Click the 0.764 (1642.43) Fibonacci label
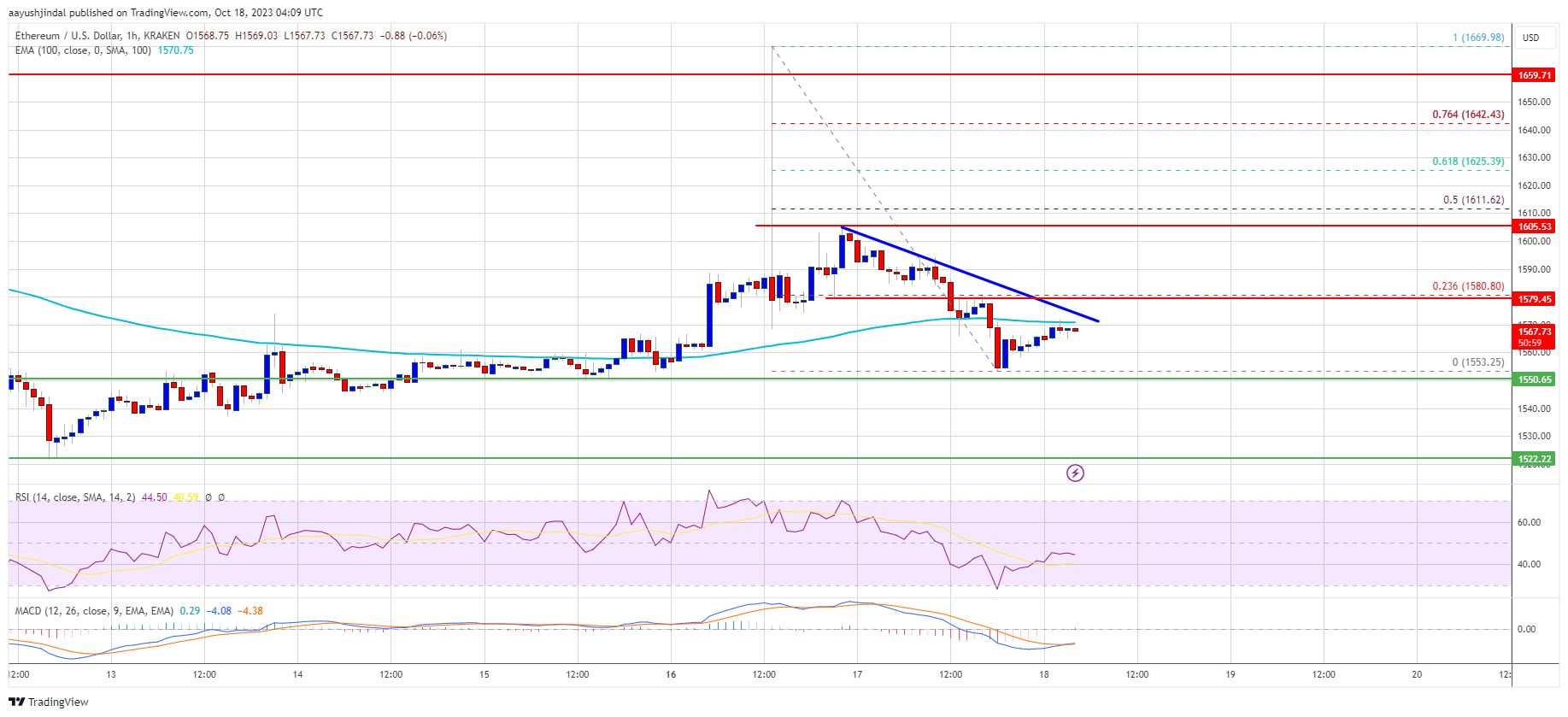The height and width of the screenshot is (717, 1568). pyautogui.click(x=1468, y=115)
